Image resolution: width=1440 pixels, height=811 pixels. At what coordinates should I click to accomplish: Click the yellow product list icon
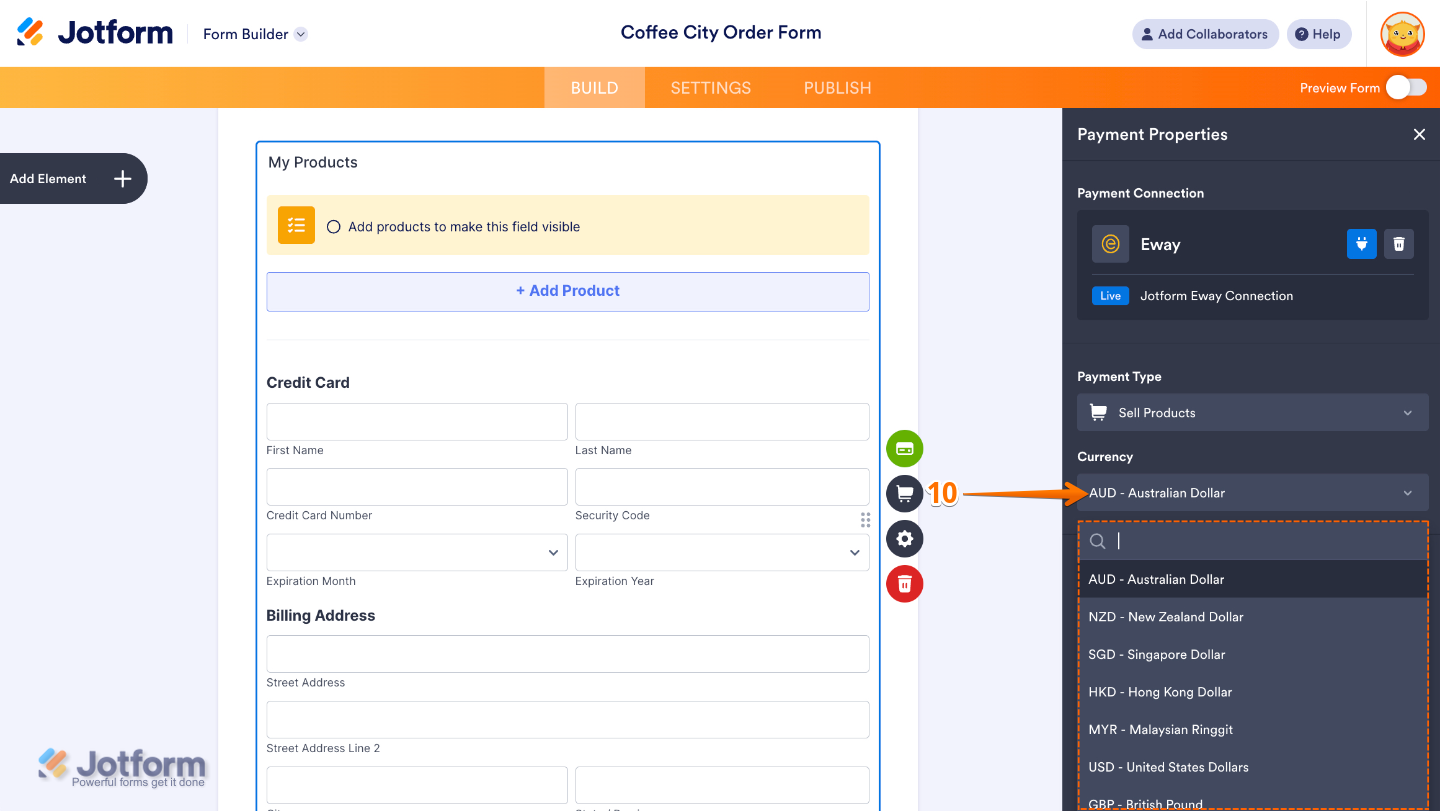tap(296, 225)
